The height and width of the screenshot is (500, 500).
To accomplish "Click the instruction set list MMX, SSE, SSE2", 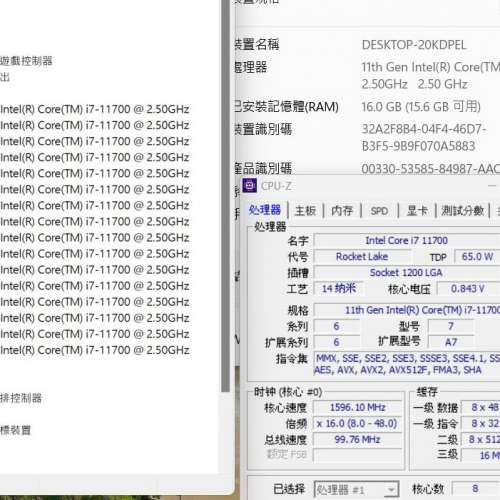I will tap(407, 364).
